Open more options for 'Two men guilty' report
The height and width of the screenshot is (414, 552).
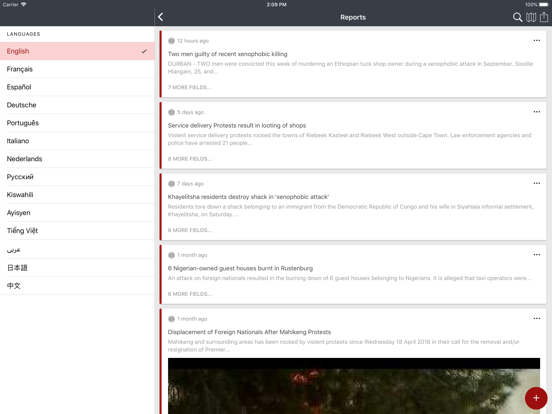tap(537, 40)
